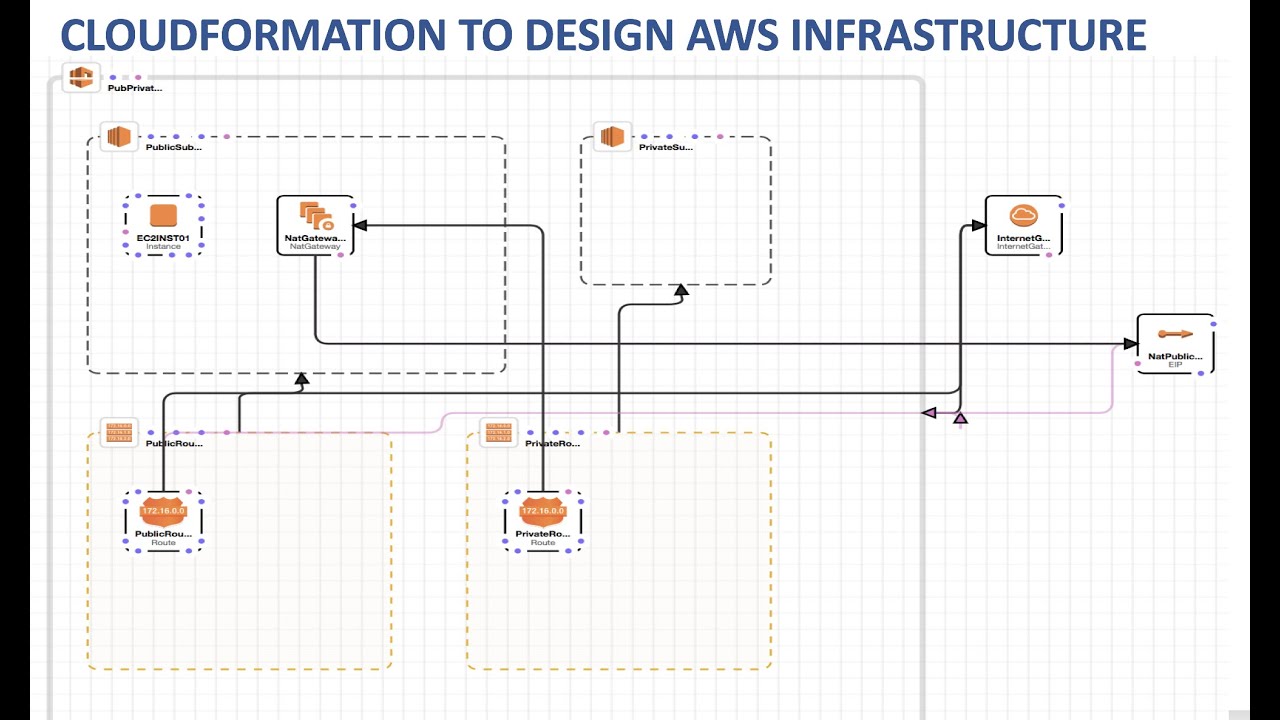The height and width of the screenshot is (720, 1280).
Task: Select the EC2INST01 instance node
Action: point(164,225)
